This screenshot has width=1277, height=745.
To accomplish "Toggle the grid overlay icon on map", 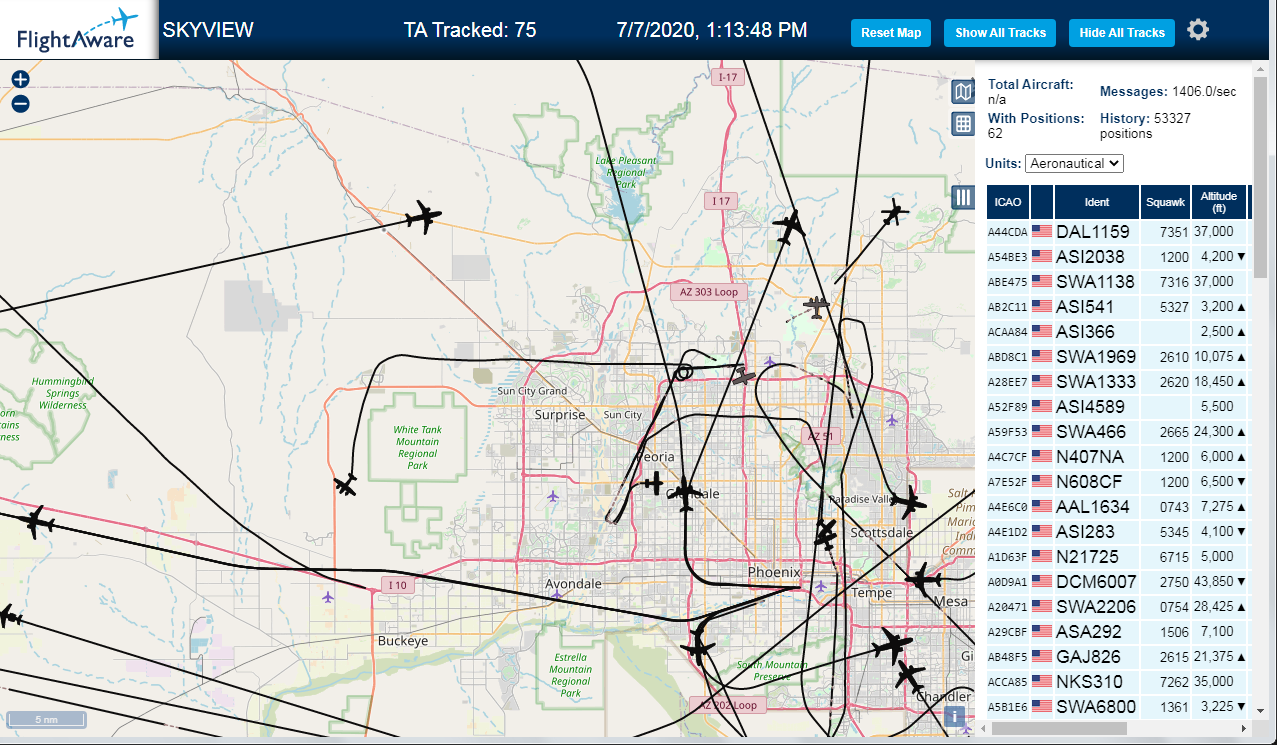I will pyautogui.click(x=962, y=124).
